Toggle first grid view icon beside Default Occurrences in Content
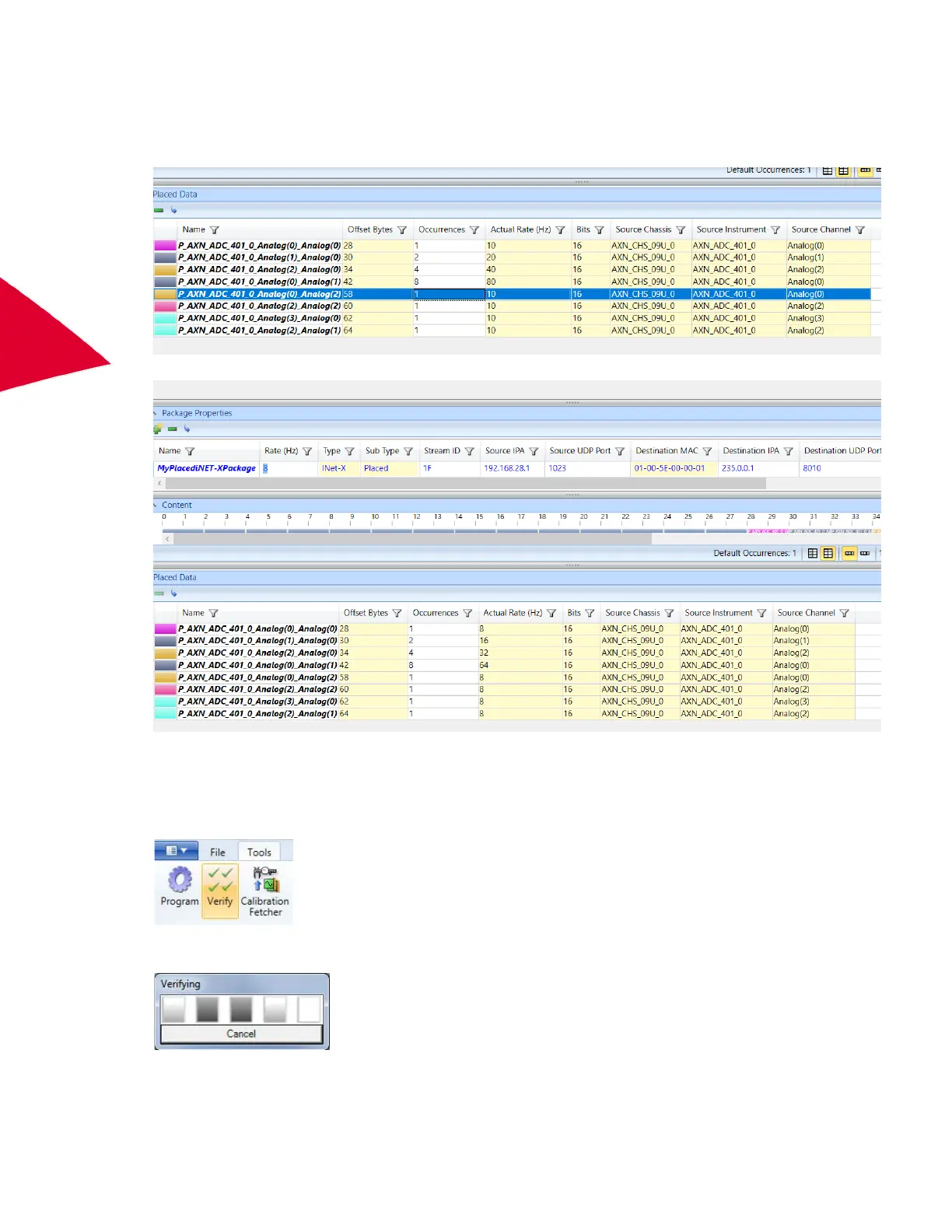The height and width of the screenshot is (1232, 952). (x=813, y=553)
